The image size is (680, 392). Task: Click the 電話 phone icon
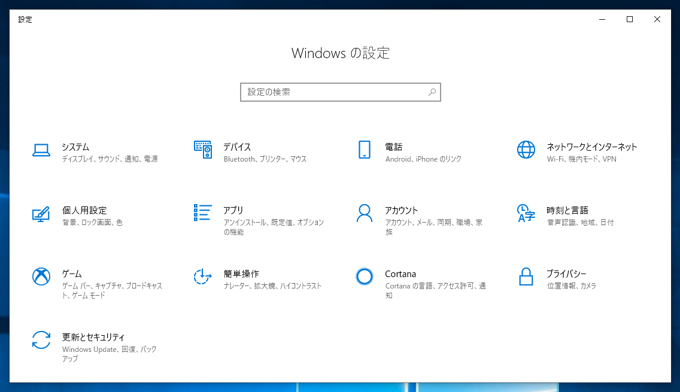tap(364, 150)
